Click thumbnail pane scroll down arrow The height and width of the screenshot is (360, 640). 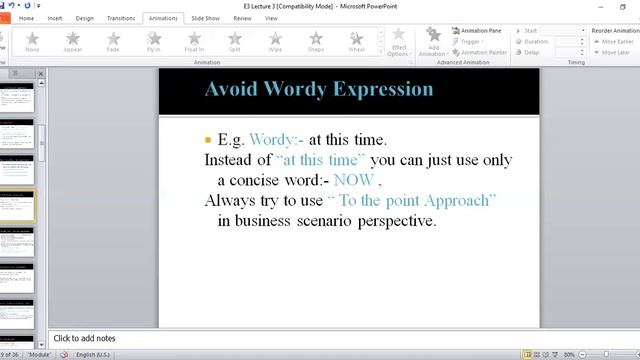point(41,344)
